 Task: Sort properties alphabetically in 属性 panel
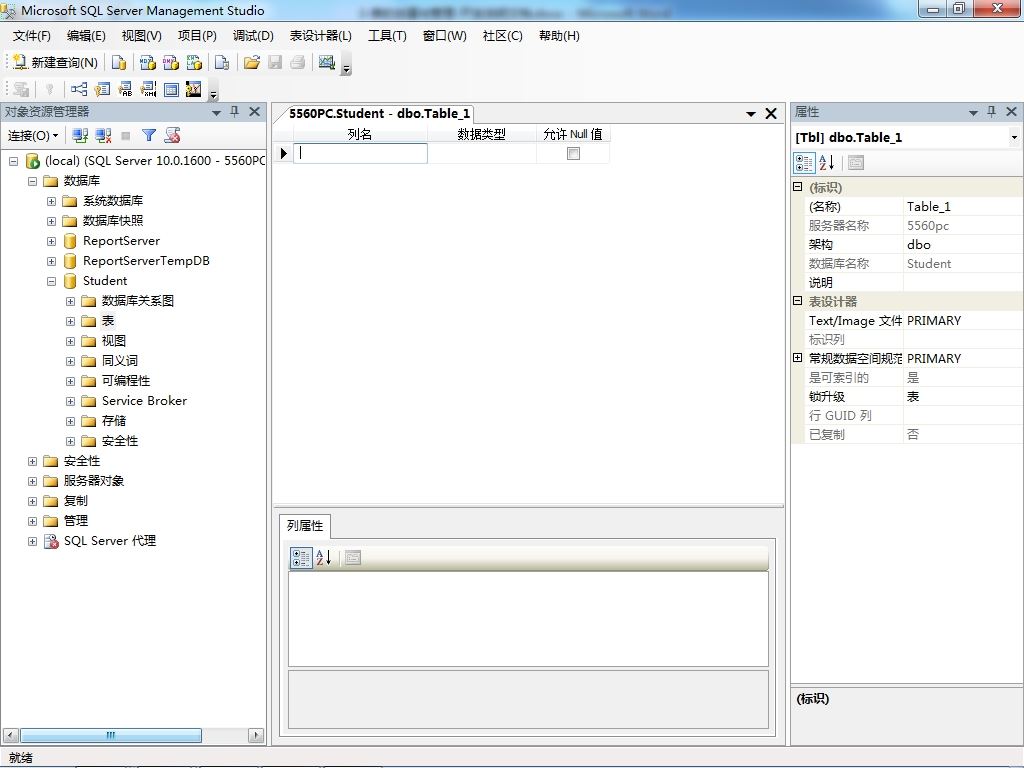pos(827,163)
